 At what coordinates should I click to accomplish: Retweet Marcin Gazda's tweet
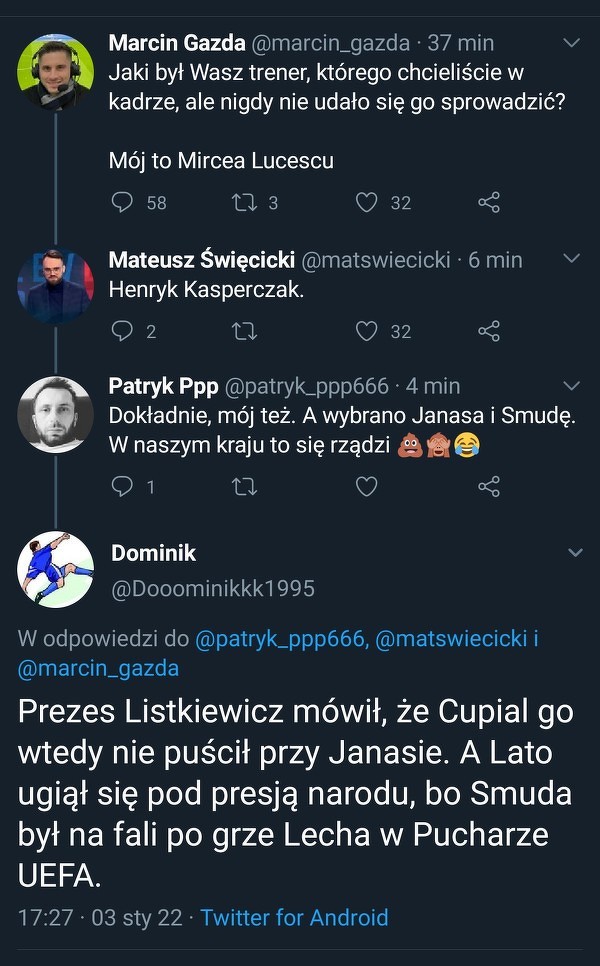pyautogui.click(x=243, y=203)
